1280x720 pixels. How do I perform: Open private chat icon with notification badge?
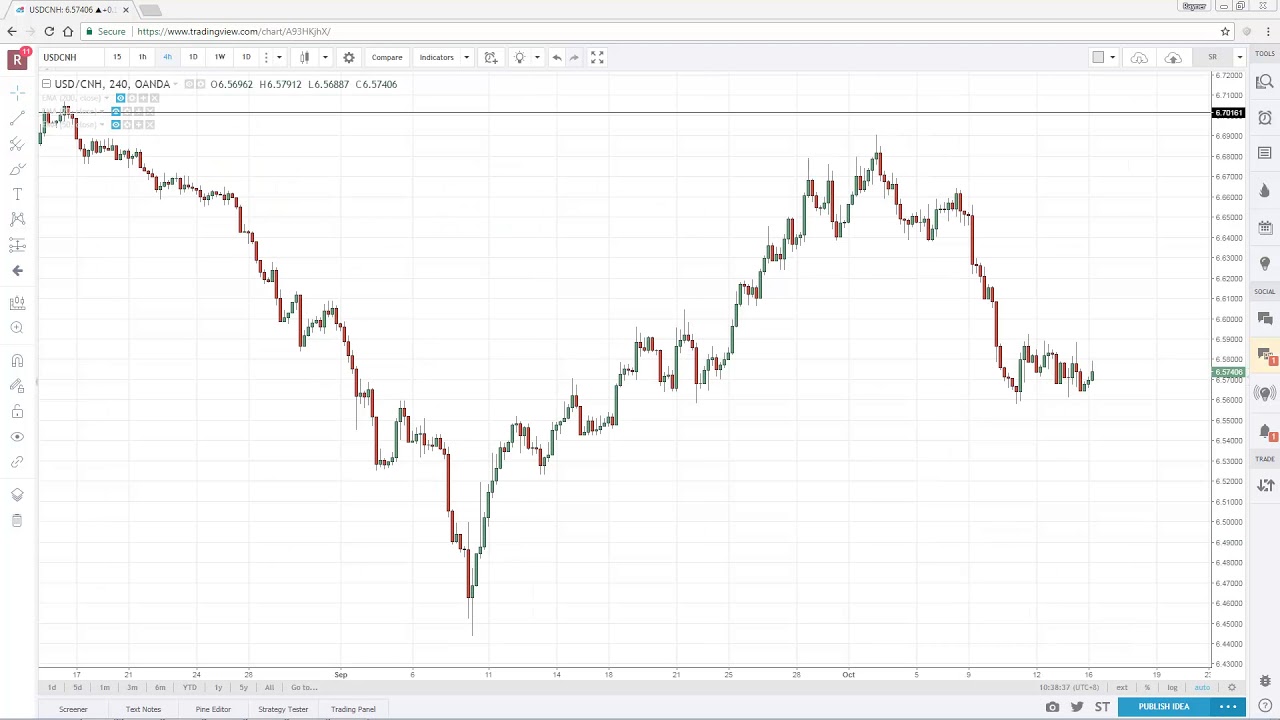[x=1265, y=357]
